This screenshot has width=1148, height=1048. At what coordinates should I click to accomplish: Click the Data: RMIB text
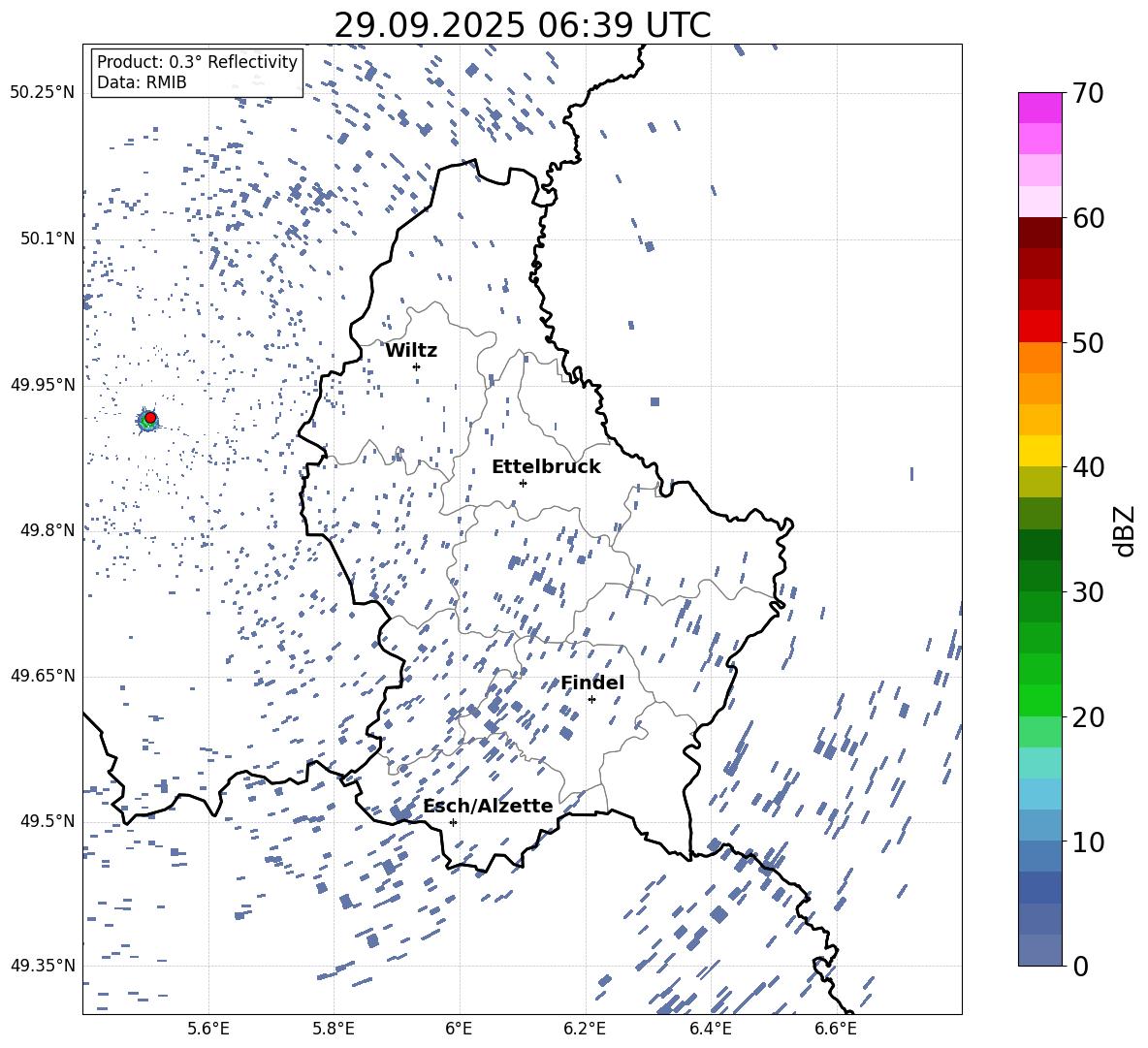(x=142, y=82)
